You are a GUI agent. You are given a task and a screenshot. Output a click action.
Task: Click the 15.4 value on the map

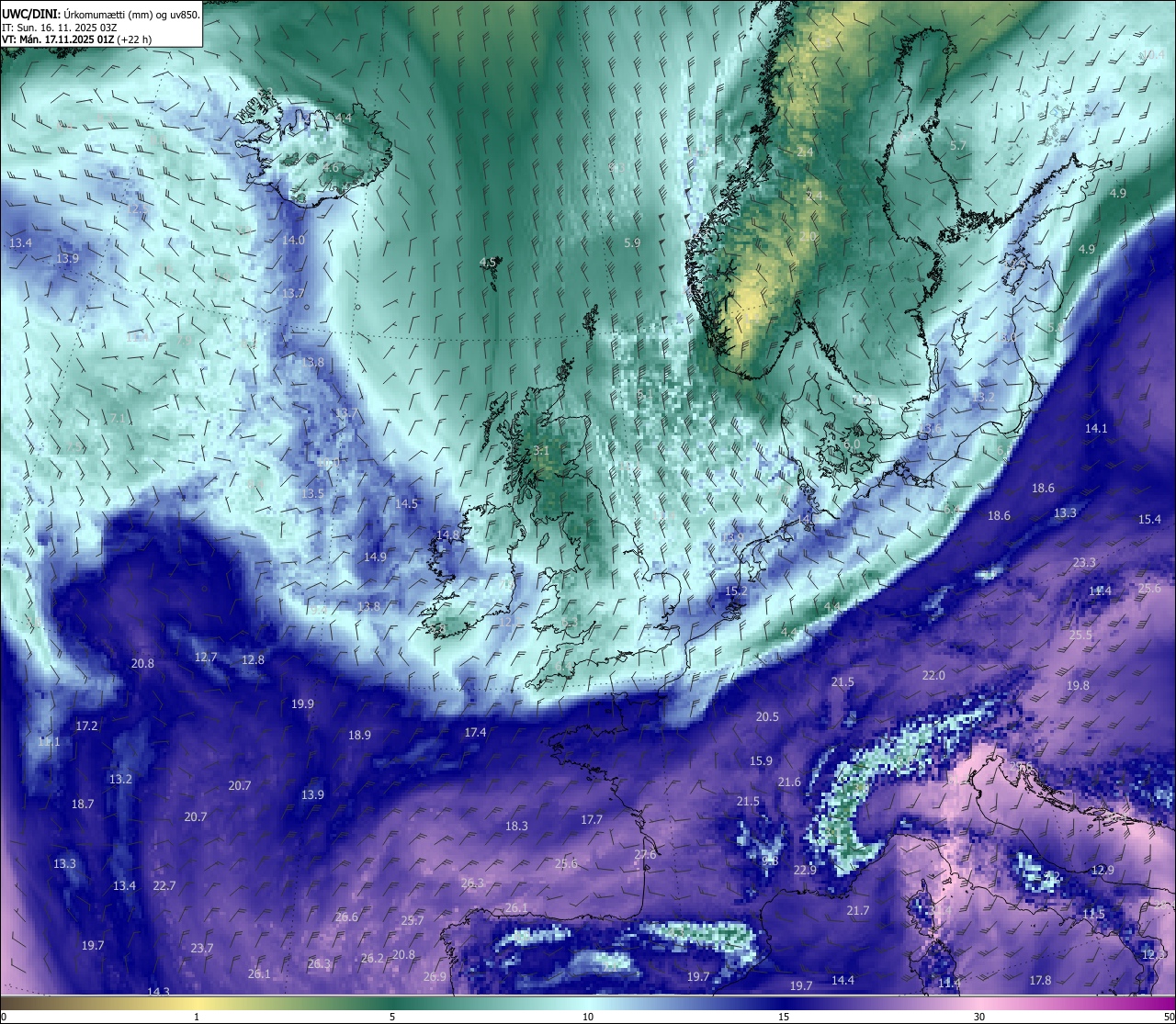click(x=1149, y=520)
